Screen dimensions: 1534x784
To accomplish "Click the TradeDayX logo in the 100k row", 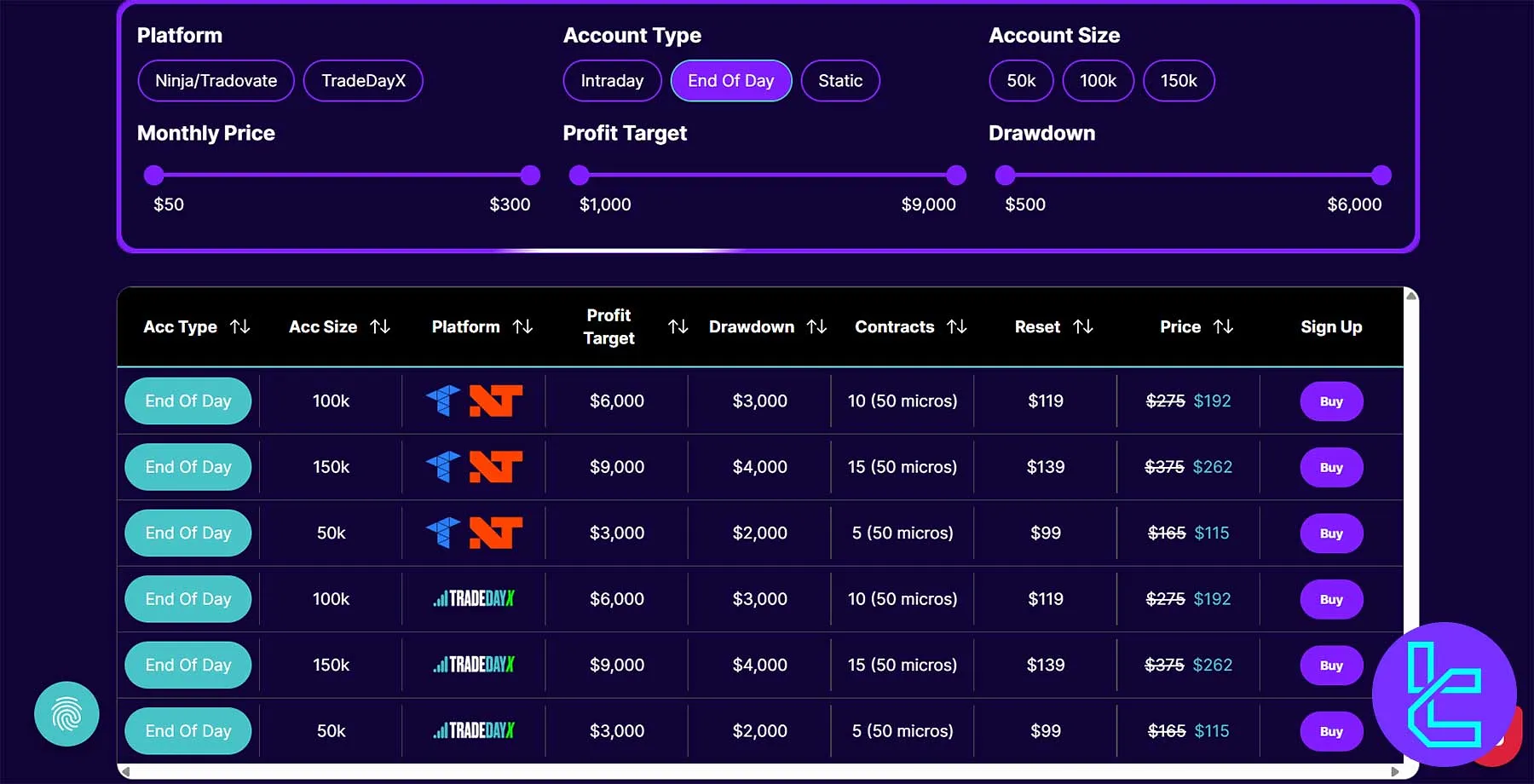I will click(x=474, y=599).
